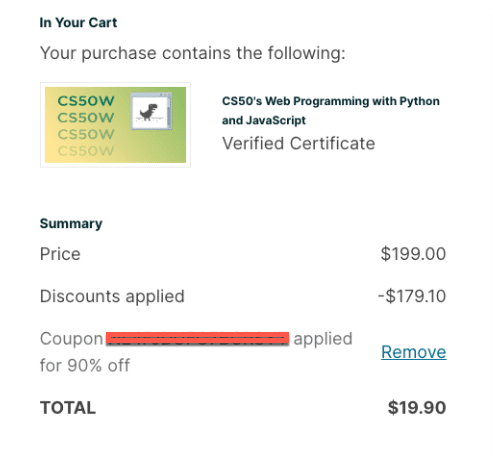
Task: Click the In Your Cart heading
Action: 78,23
